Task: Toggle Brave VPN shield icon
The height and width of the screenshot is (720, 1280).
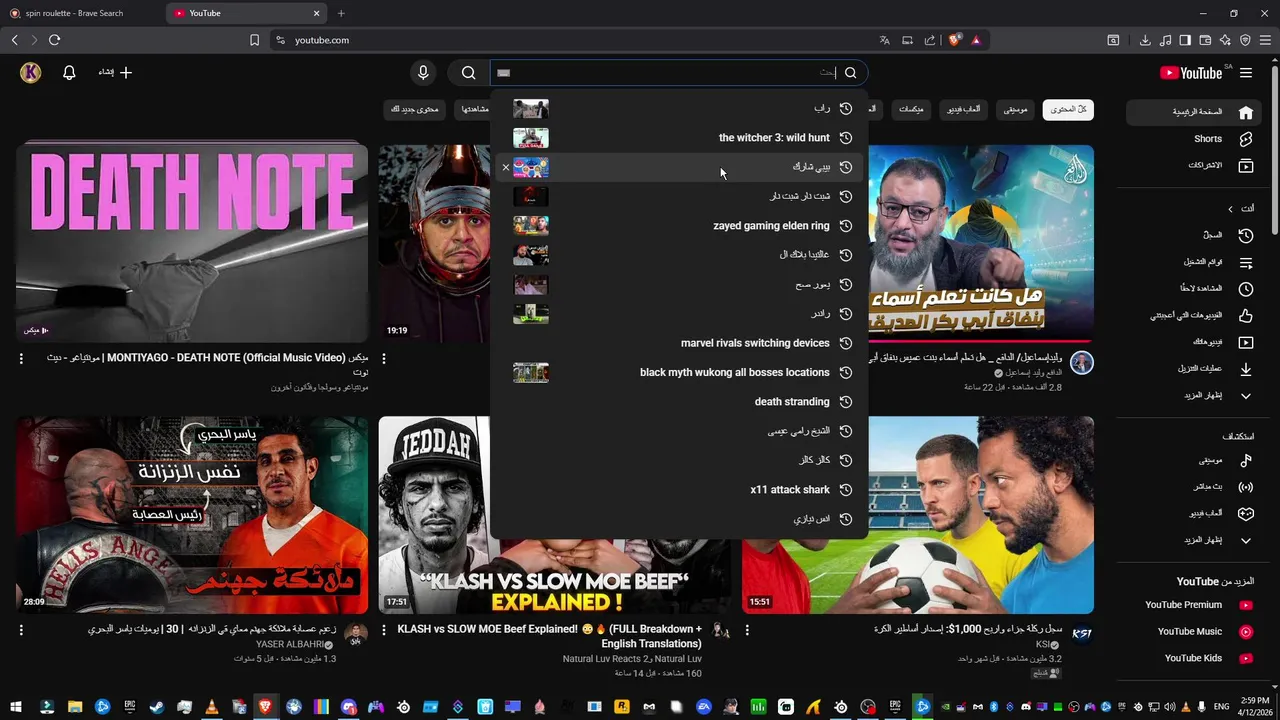Action: pyautogui.click(x=1245, y=40)
